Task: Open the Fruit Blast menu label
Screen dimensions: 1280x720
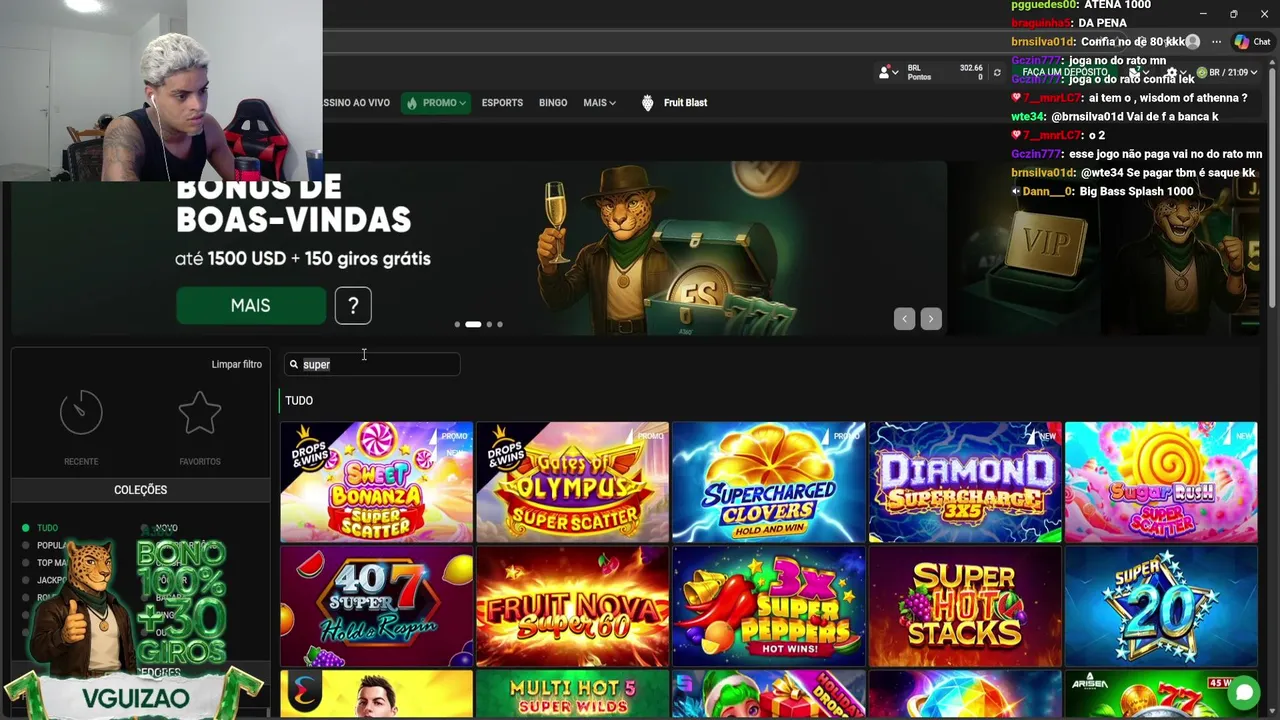Action: 685,103
